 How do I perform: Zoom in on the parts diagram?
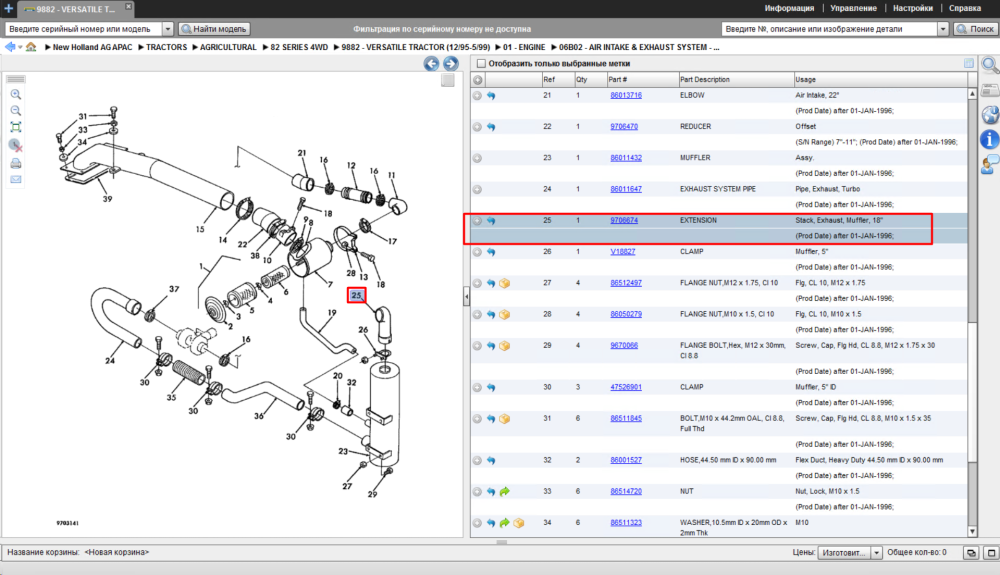[x=16, y=94]
